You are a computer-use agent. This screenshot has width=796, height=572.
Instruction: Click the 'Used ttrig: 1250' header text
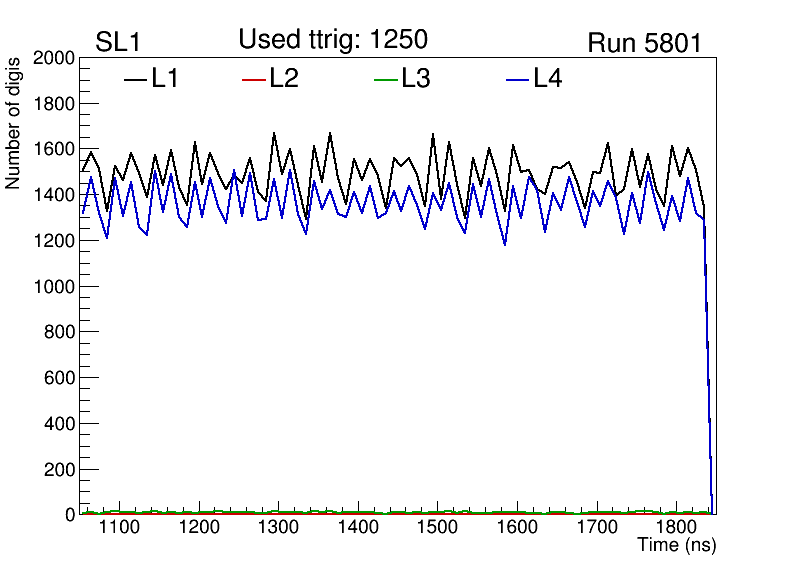[x=333, y=40]
